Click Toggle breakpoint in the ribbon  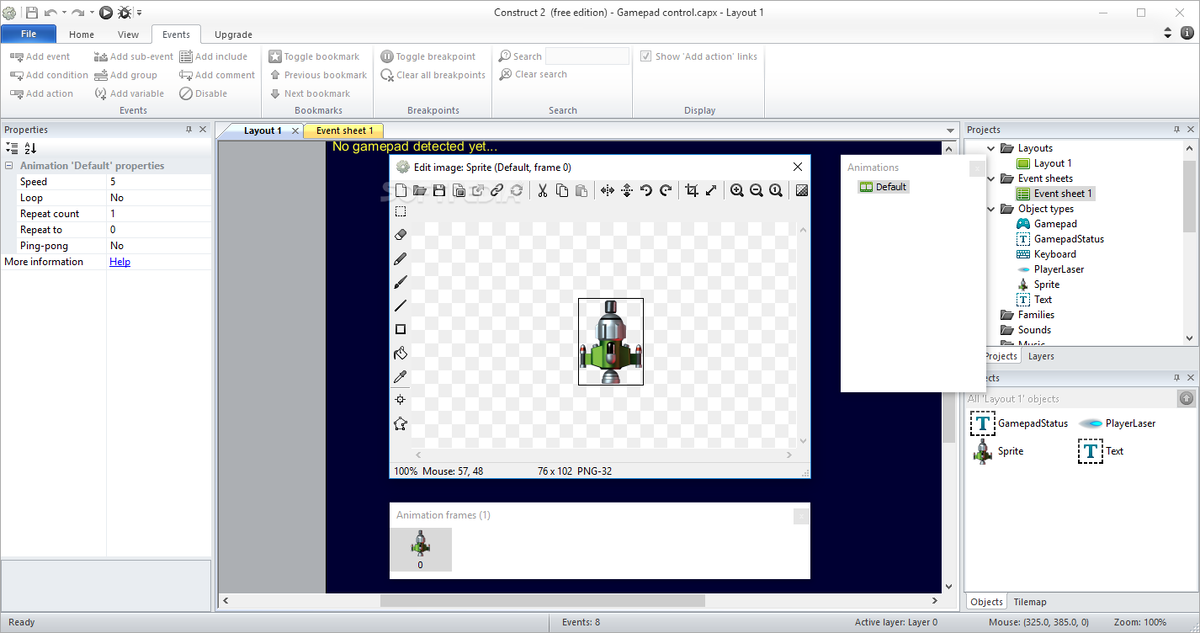tap(428, 56)
